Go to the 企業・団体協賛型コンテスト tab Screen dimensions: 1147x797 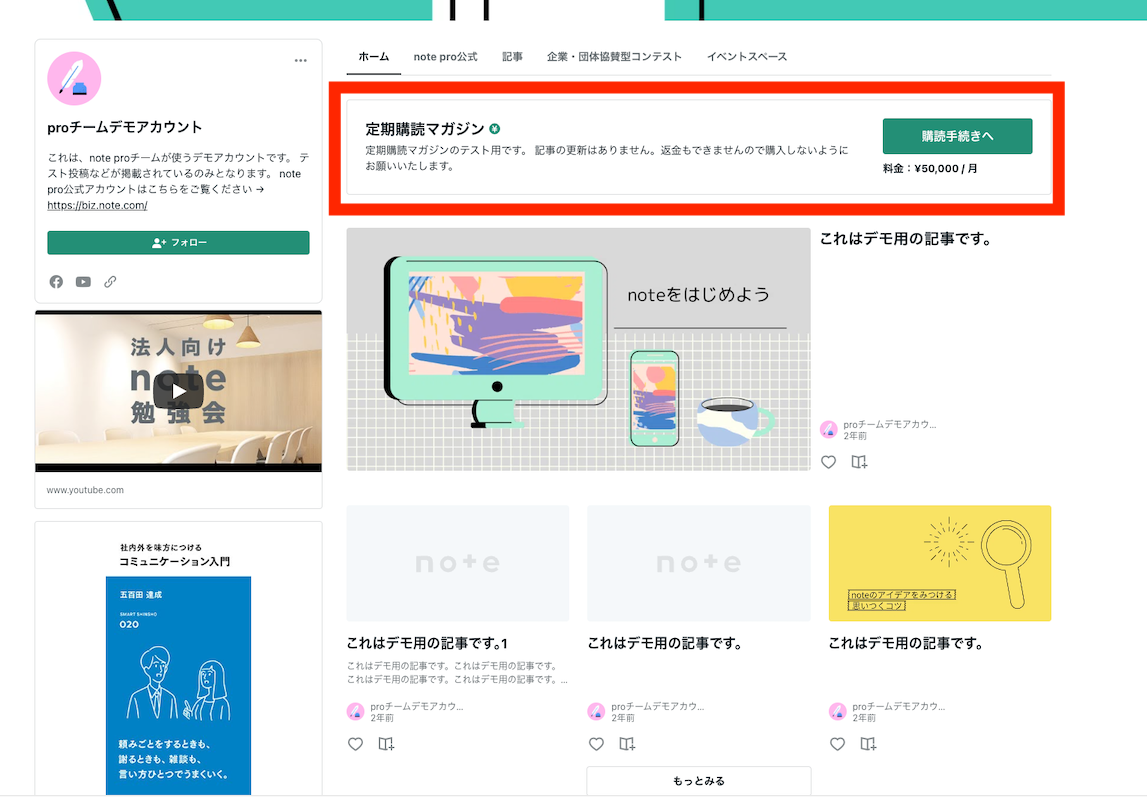point(614,56)
